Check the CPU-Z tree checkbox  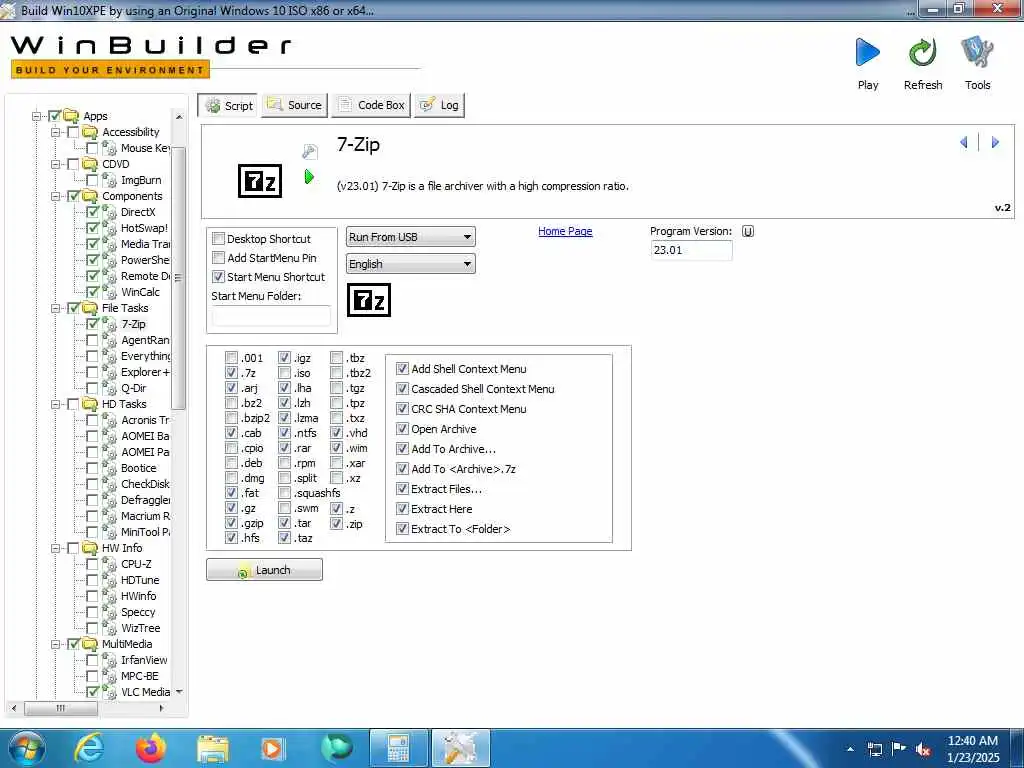(92, 564)
